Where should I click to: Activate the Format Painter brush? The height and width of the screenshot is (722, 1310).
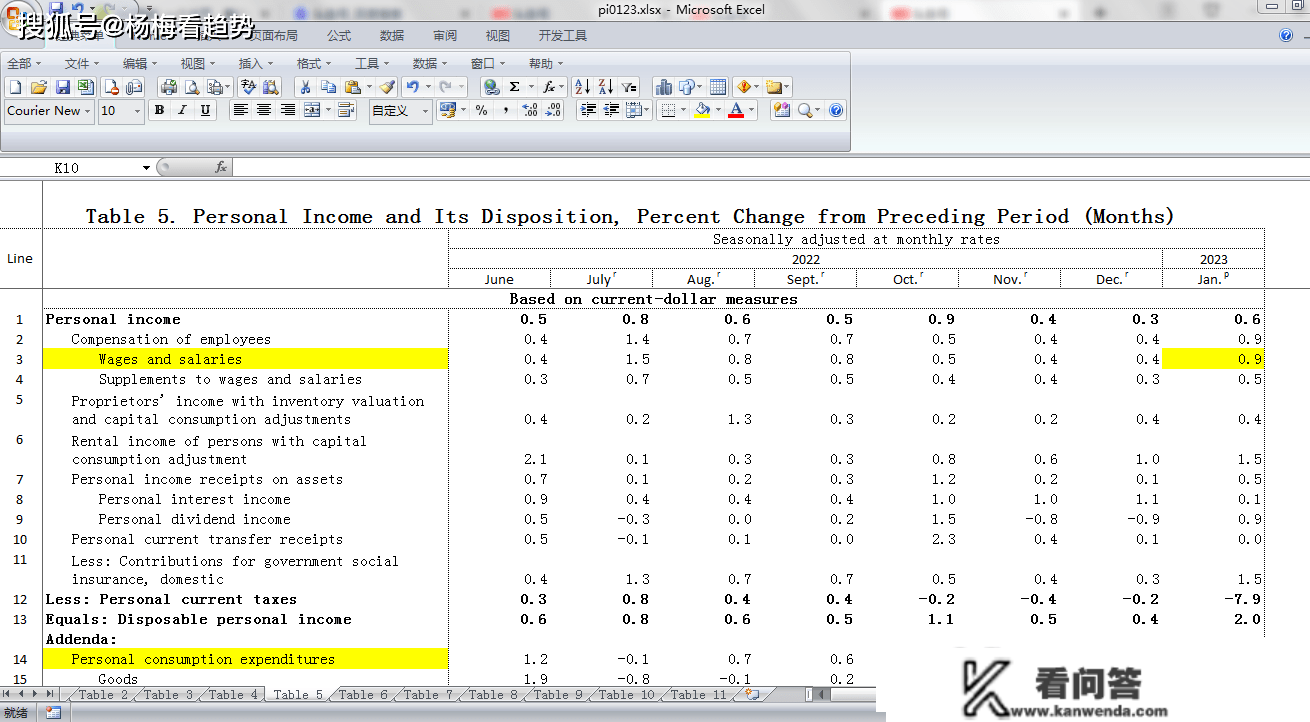386,87
